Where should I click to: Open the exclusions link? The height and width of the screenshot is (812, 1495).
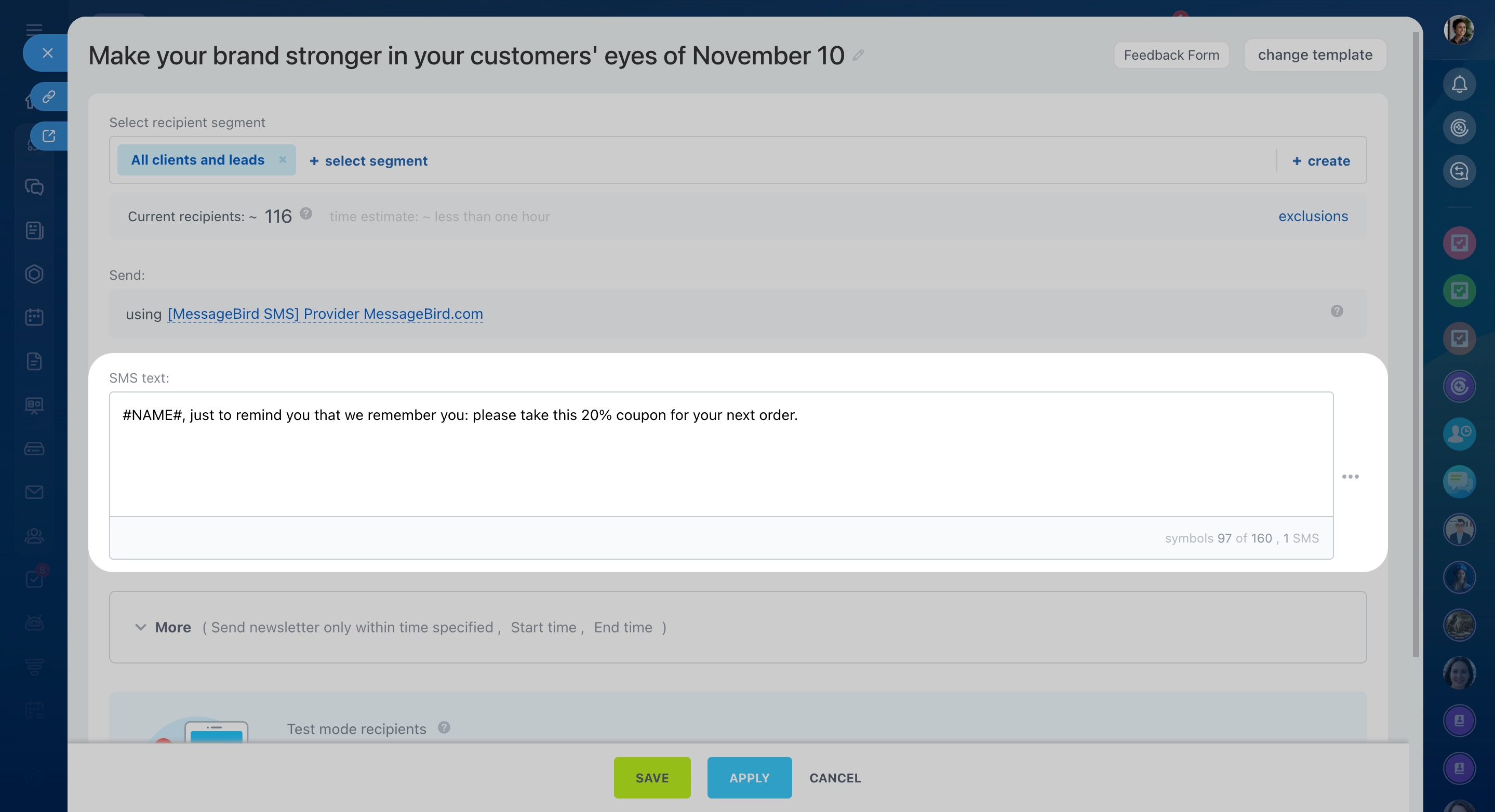(1313, 216)
